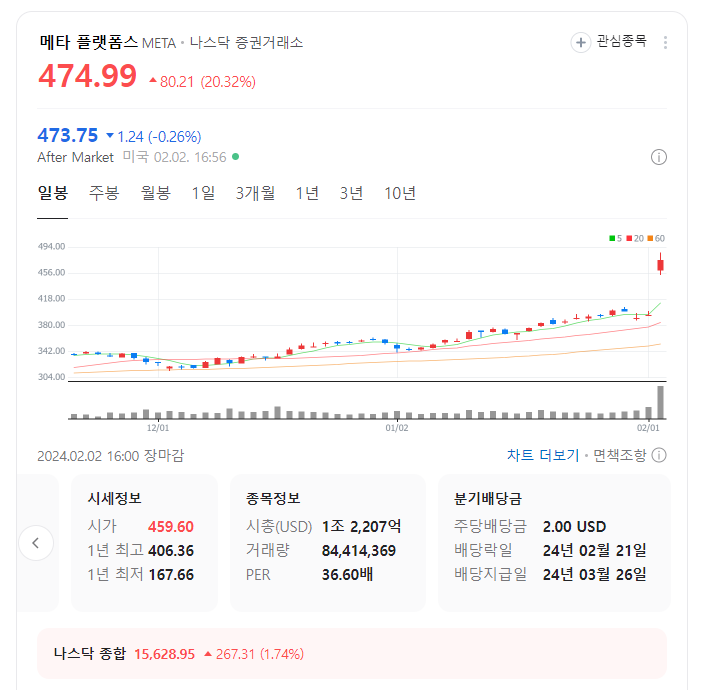This screenshot has height=690, width=714.
Task: Open the 메타 플랫폼스 stock title
Action: pos(89,42)
